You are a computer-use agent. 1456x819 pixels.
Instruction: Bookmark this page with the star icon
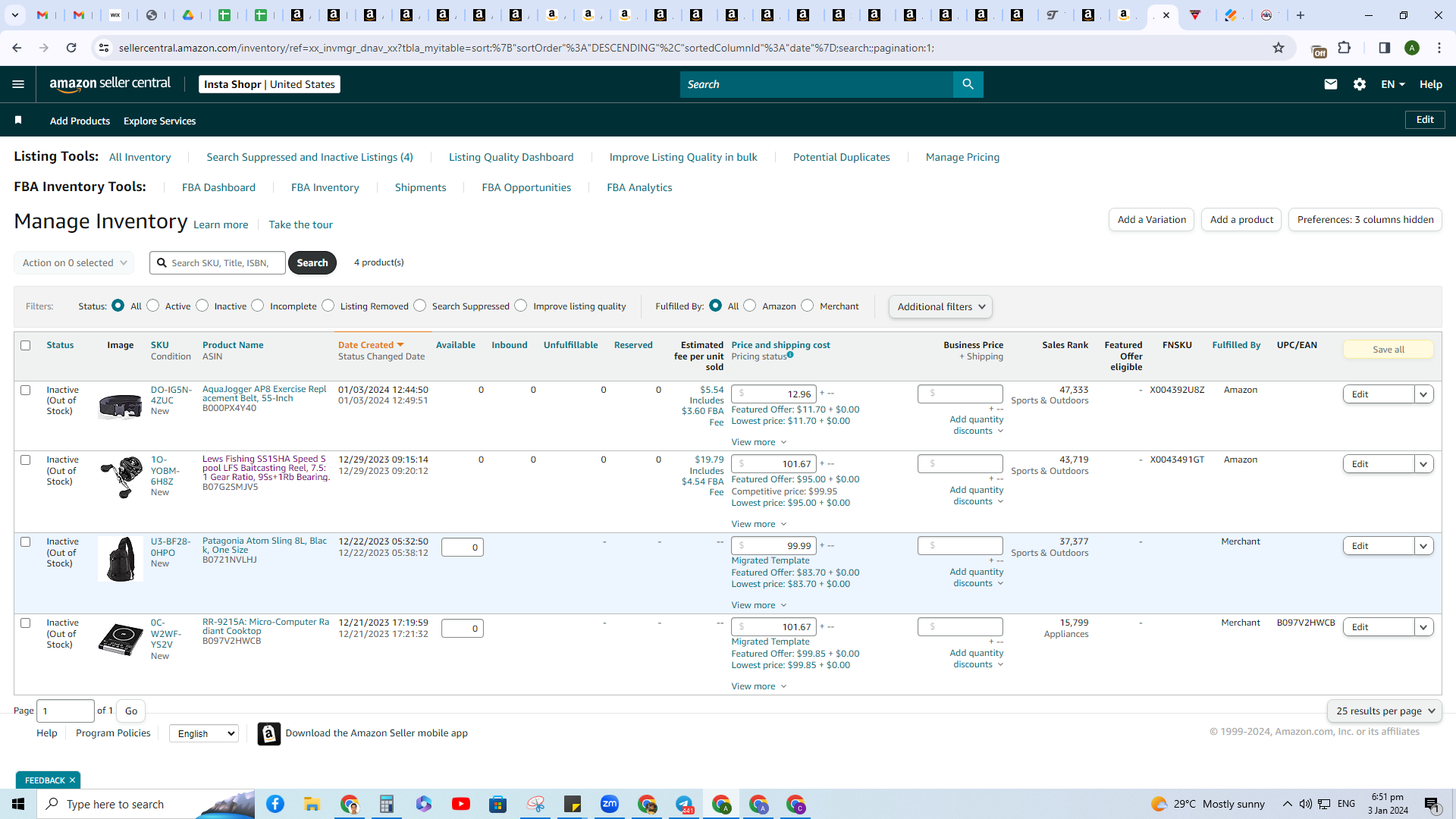1279,48
